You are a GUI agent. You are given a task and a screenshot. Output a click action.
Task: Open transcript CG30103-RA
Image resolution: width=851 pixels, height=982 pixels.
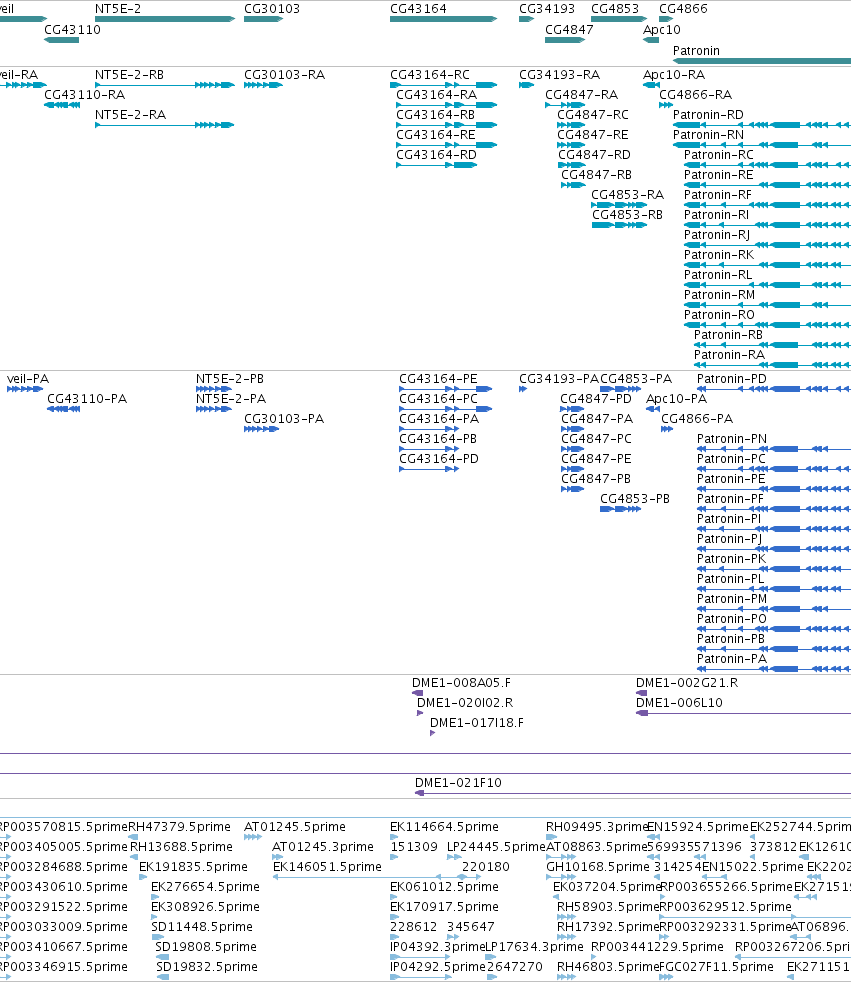[x=263, y=85]
